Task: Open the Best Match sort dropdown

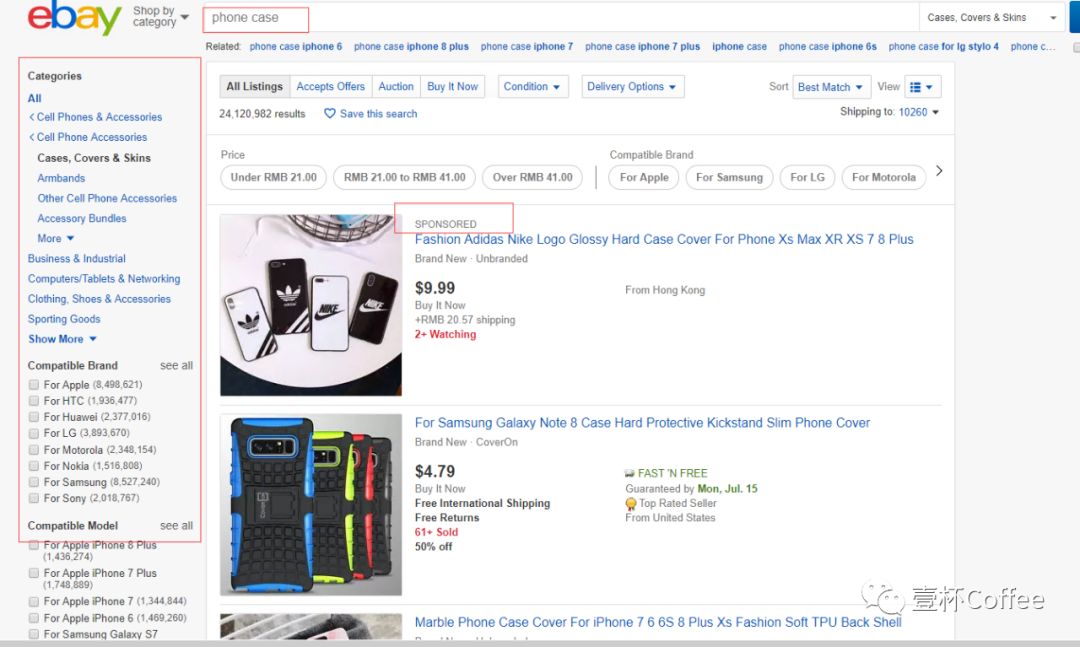Action: 831,87
